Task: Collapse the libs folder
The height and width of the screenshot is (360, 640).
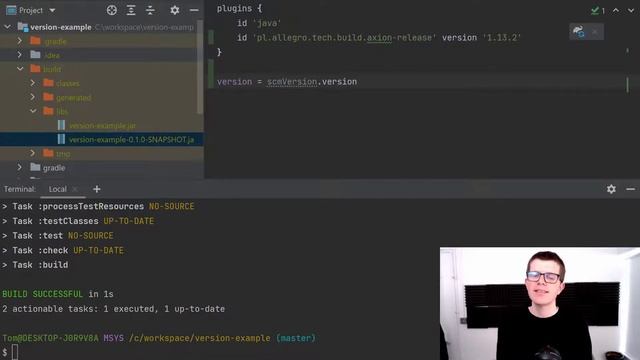Action: click(33, 111)
